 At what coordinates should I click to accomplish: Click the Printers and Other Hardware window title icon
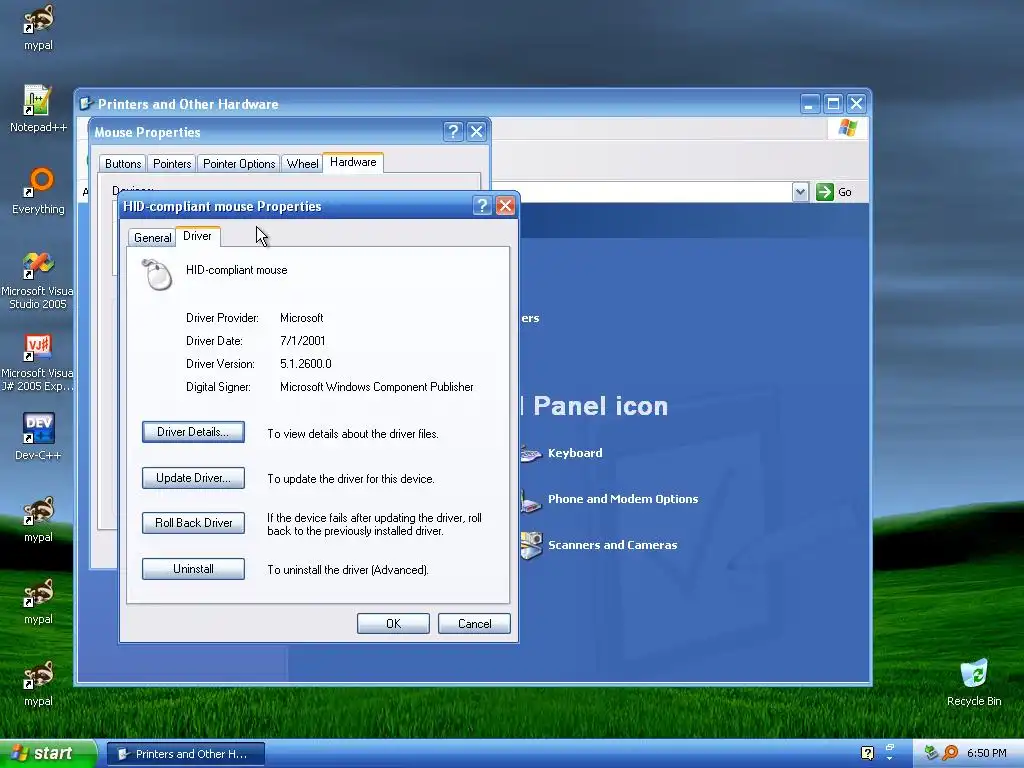coord(86,104)
